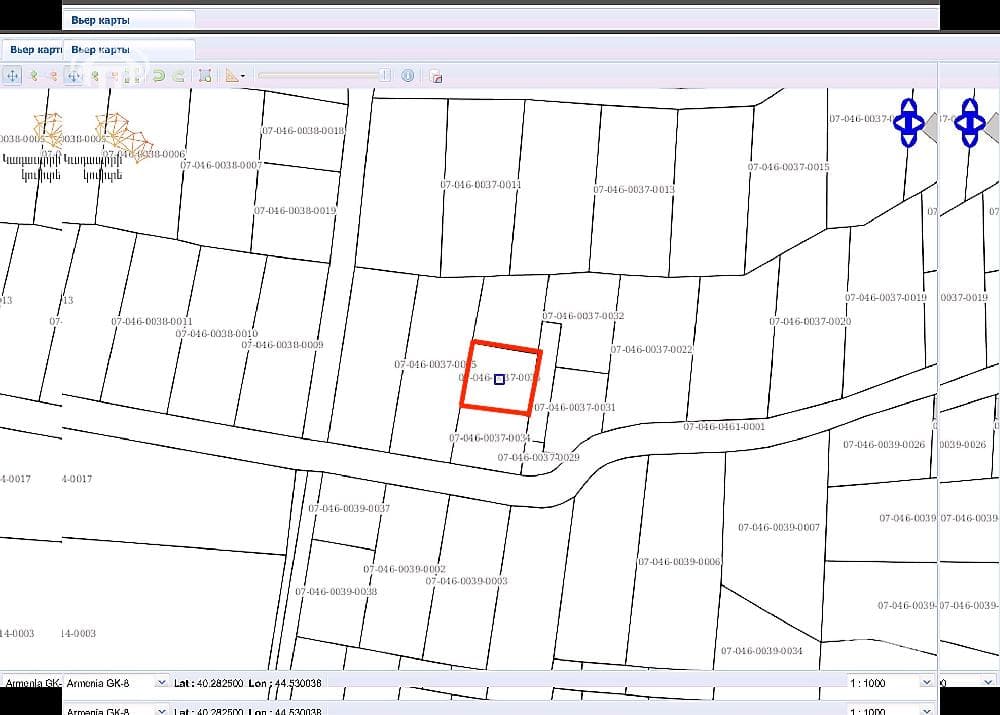This screenshot has height=715, width=1000.
Task: Click parcel label 07-046-0039-0003
Action: click(x=466, y=581)
